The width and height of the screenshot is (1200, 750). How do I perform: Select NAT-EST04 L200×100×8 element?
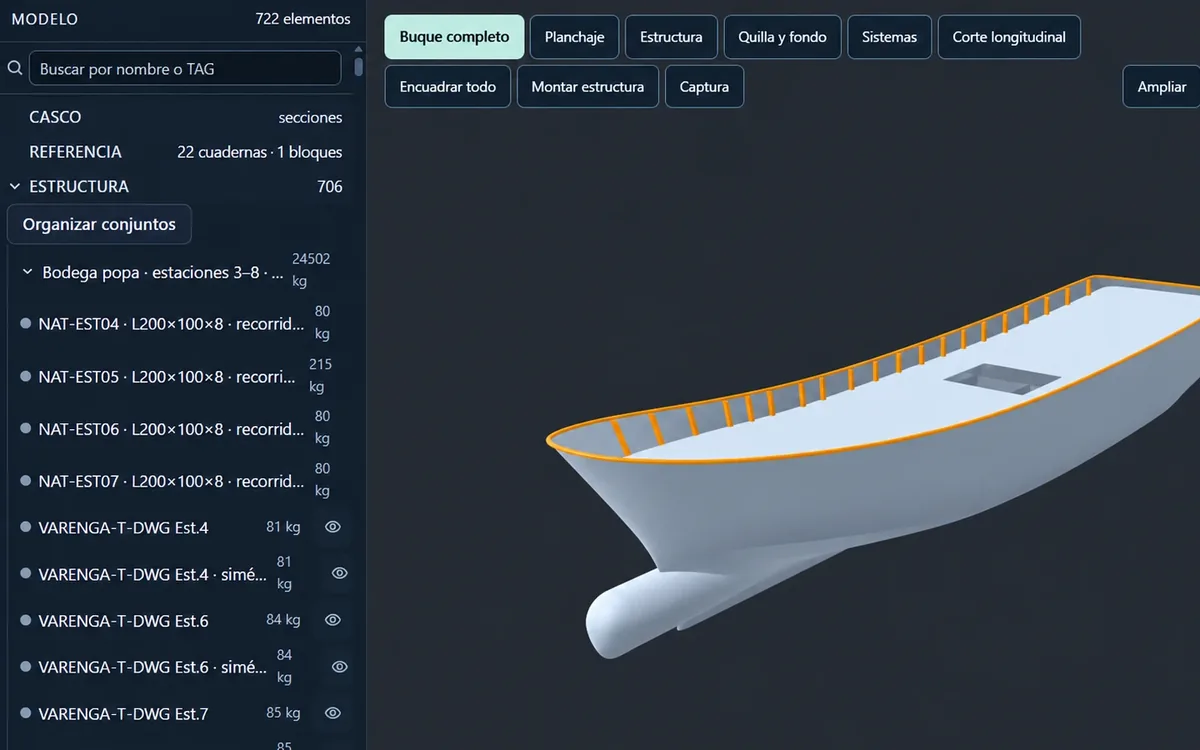tap(170, 324)
